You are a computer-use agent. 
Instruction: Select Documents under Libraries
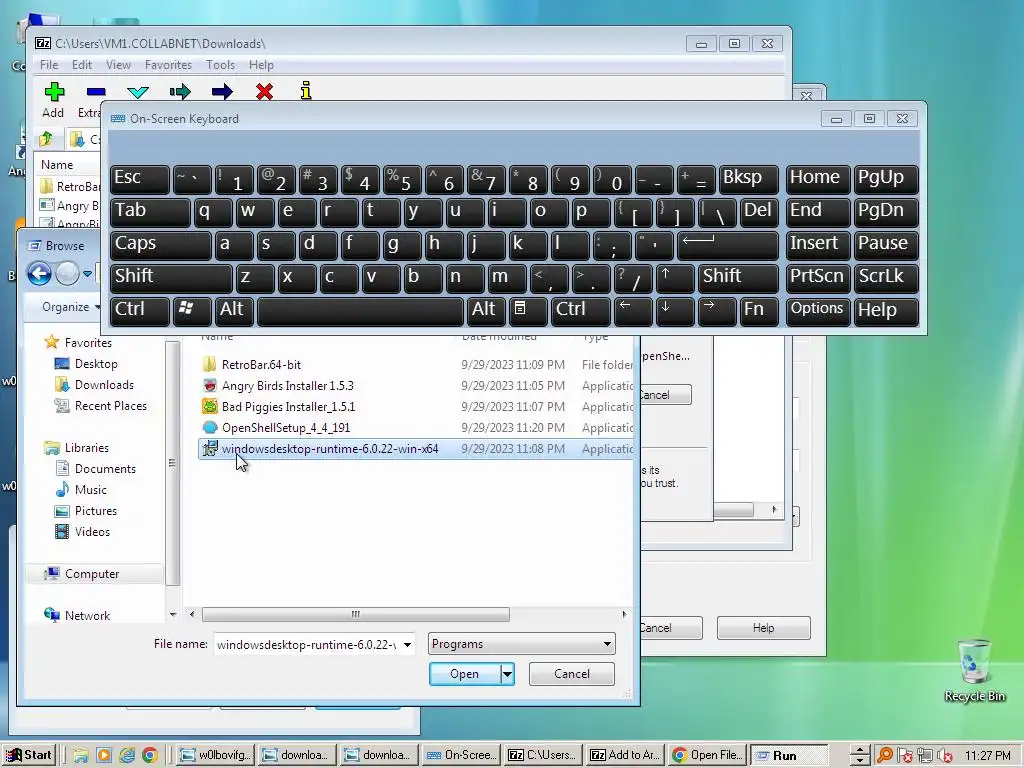pos(104,469)
